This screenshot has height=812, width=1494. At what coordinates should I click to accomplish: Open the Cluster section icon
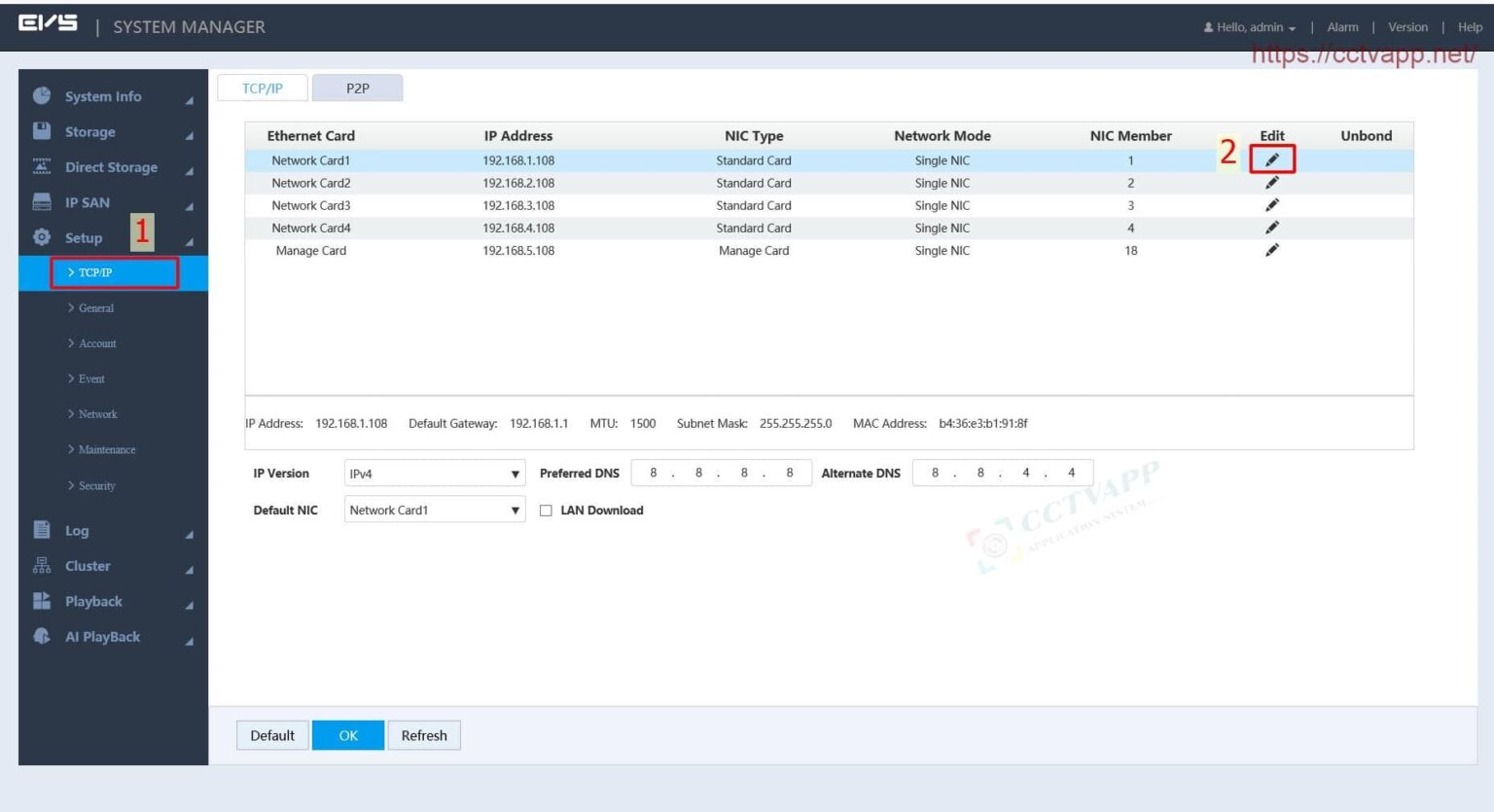tap(41, 566)
